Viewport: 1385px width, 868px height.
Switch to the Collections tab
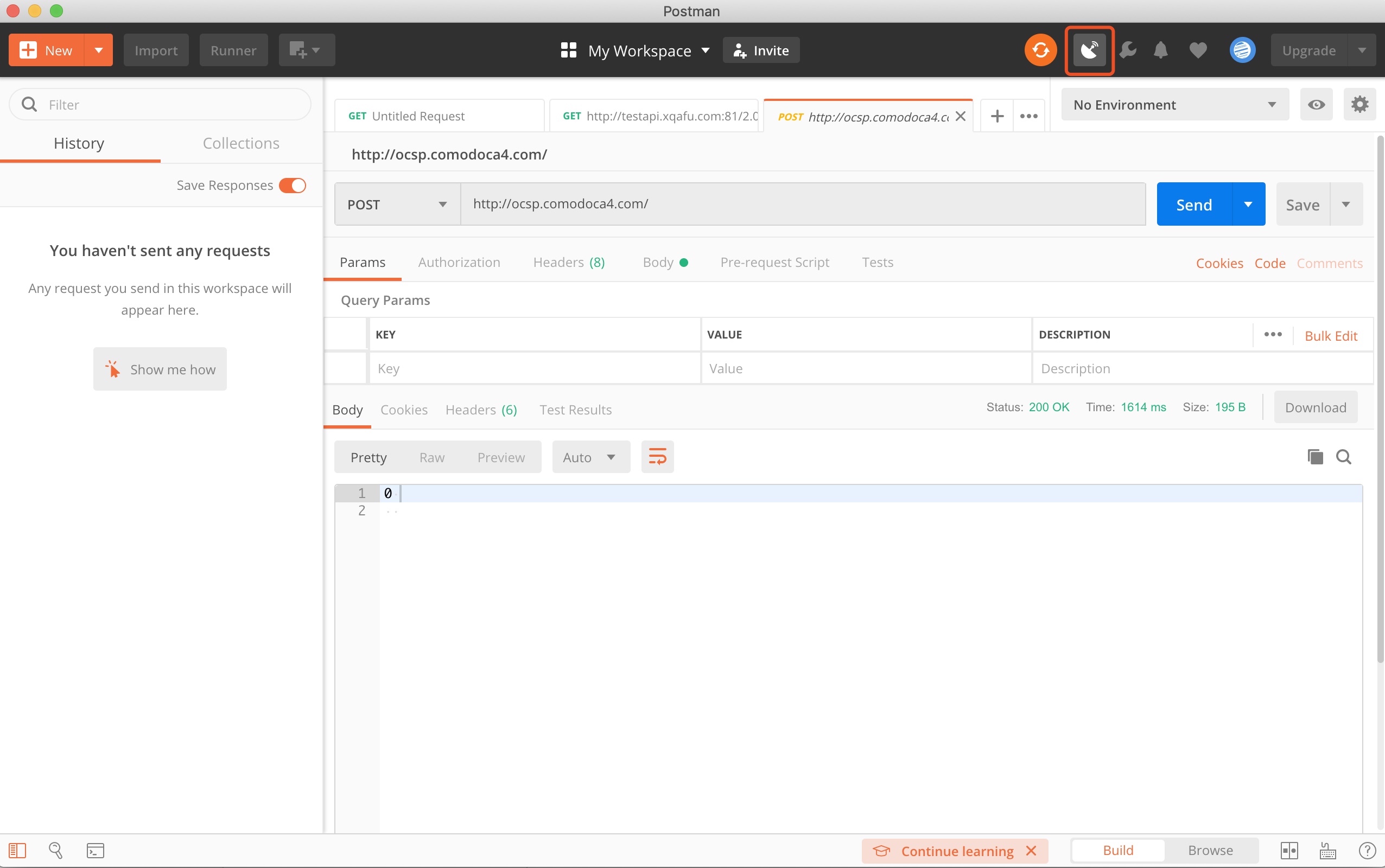point(241,143)
